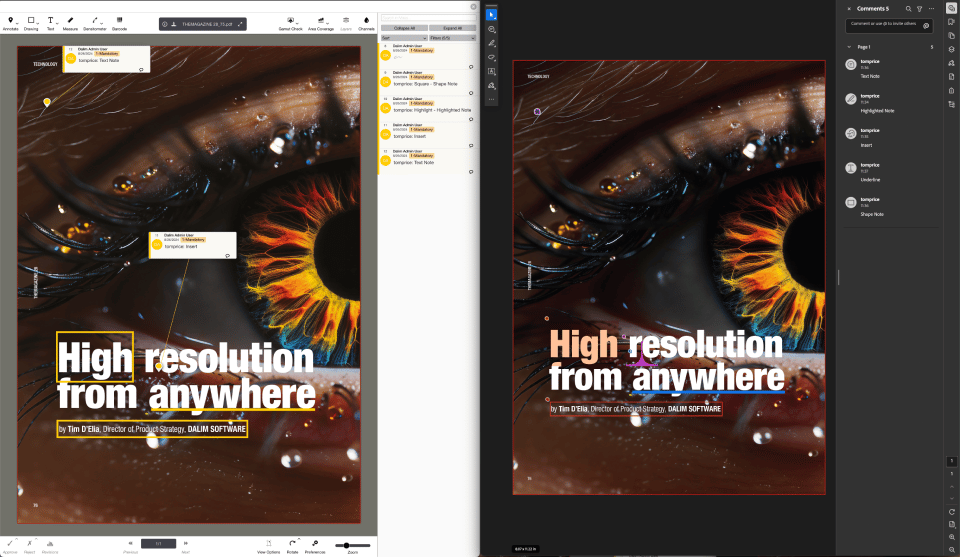Select the Measure tool
Viewport: 960px width, 557px height.
point(70,20)
